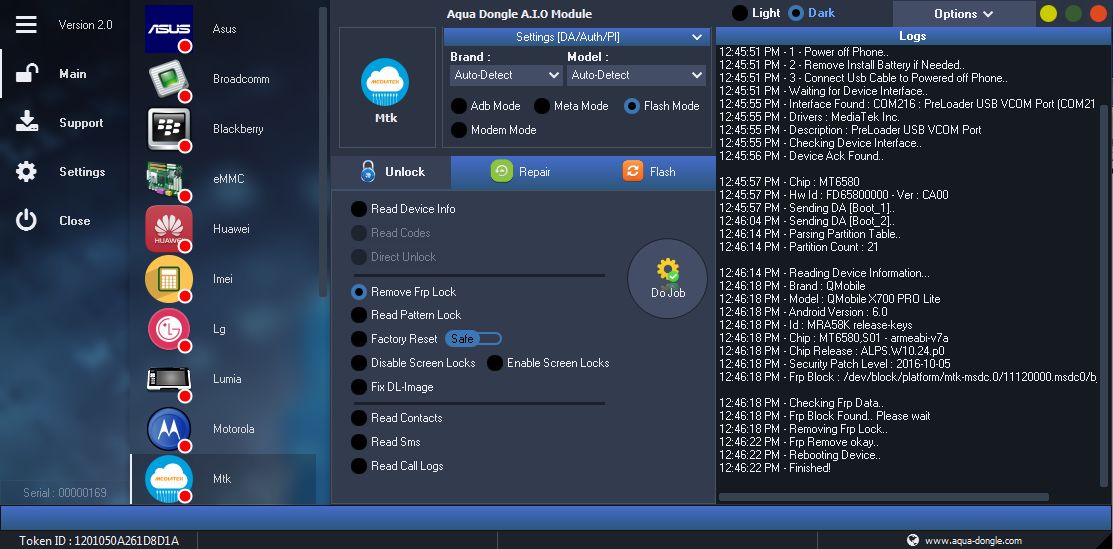Click the Close menu item label
The height and width of the screenshot is (549, 1113).
click(75, 221)
